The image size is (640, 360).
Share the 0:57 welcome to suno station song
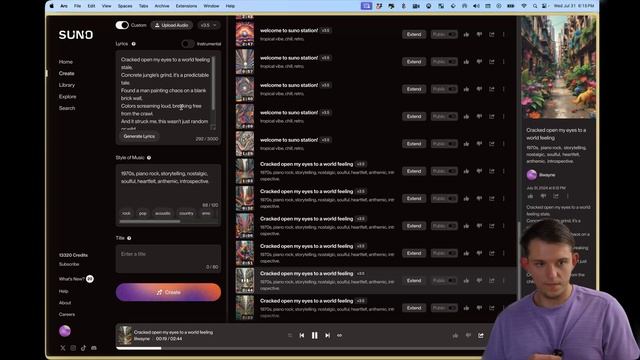coord(492,62)
